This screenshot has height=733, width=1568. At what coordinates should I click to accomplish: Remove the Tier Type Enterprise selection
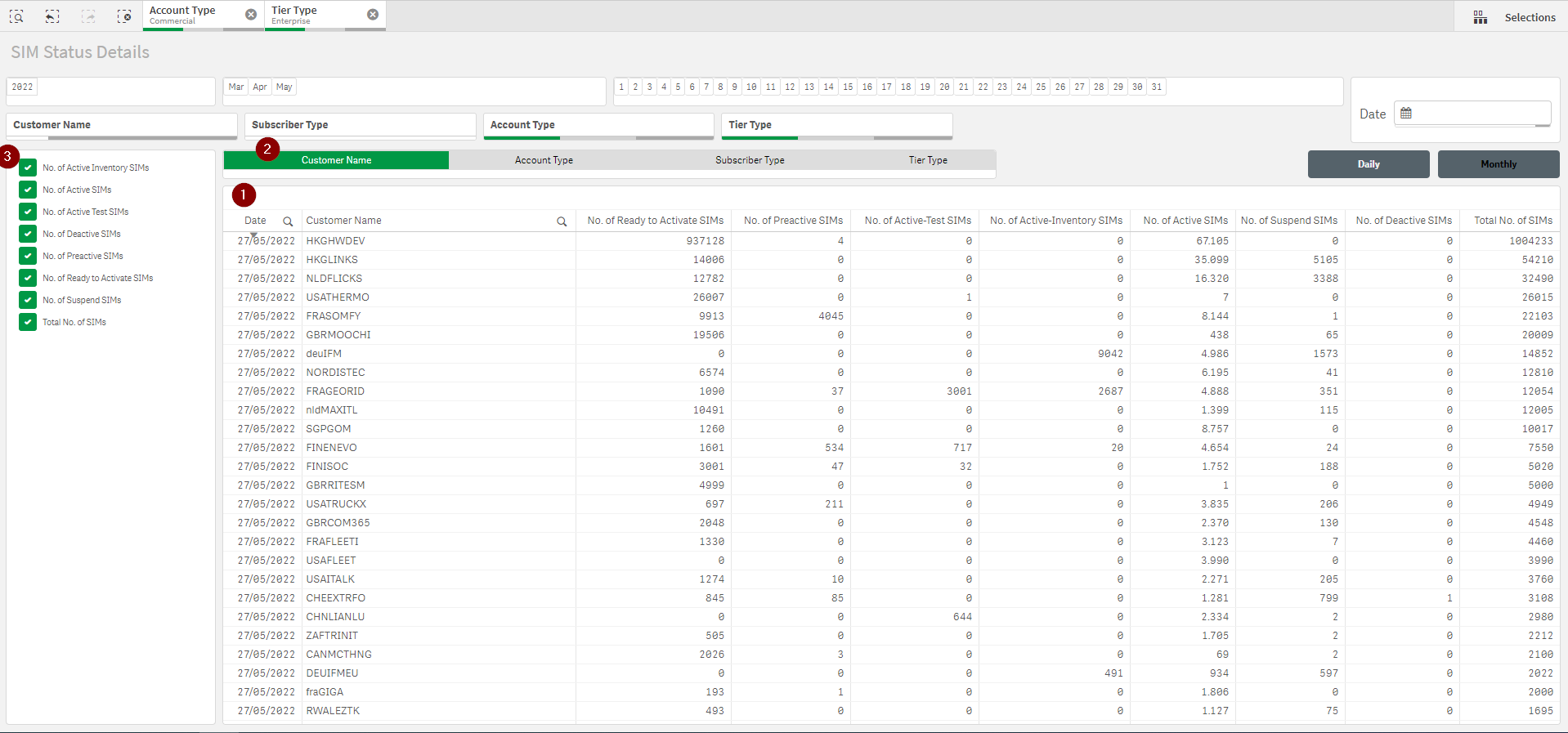coord(373,15)
